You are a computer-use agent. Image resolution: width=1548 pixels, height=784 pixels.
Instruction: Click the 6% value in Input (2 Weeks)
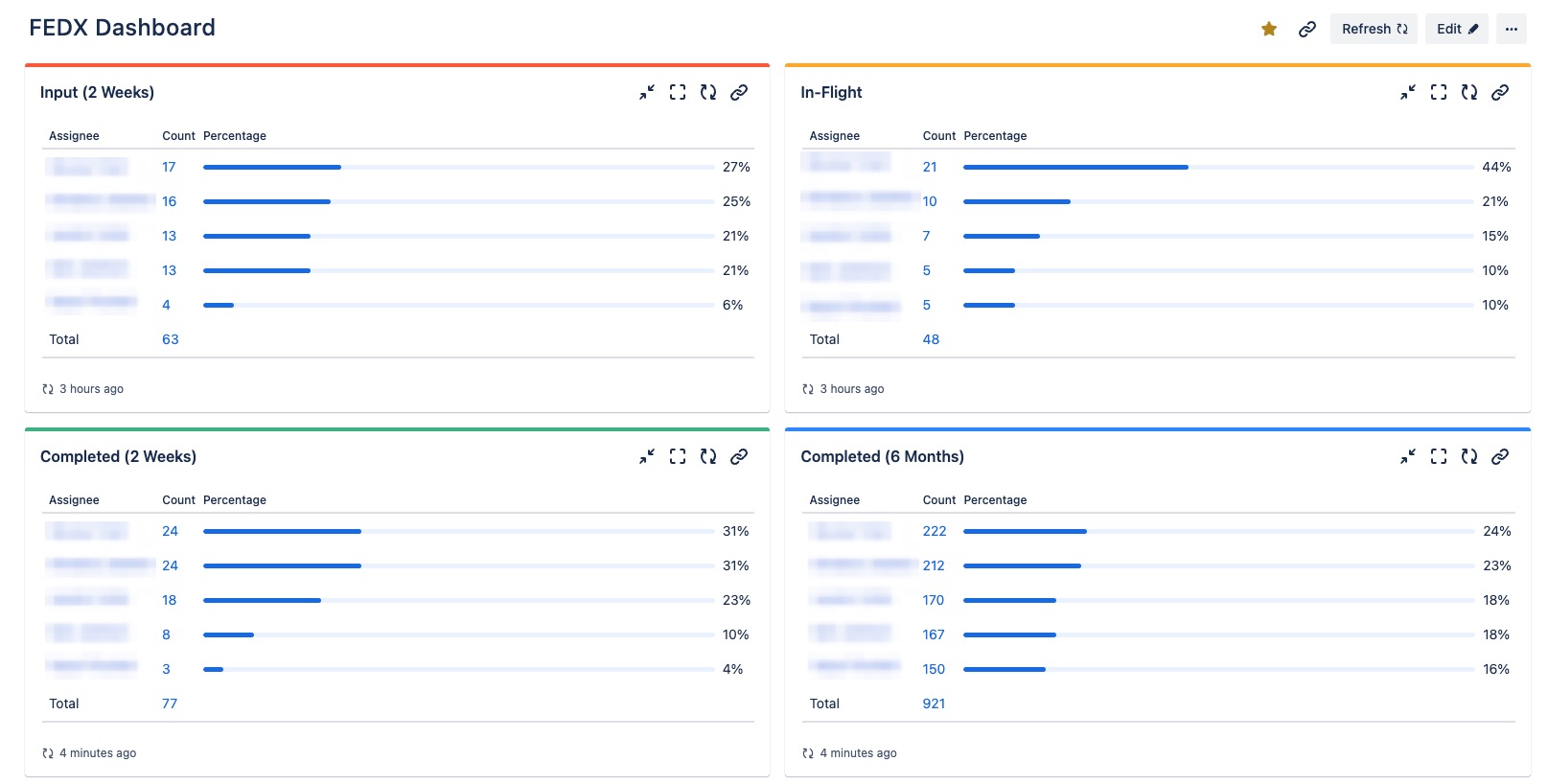(732, 305)
